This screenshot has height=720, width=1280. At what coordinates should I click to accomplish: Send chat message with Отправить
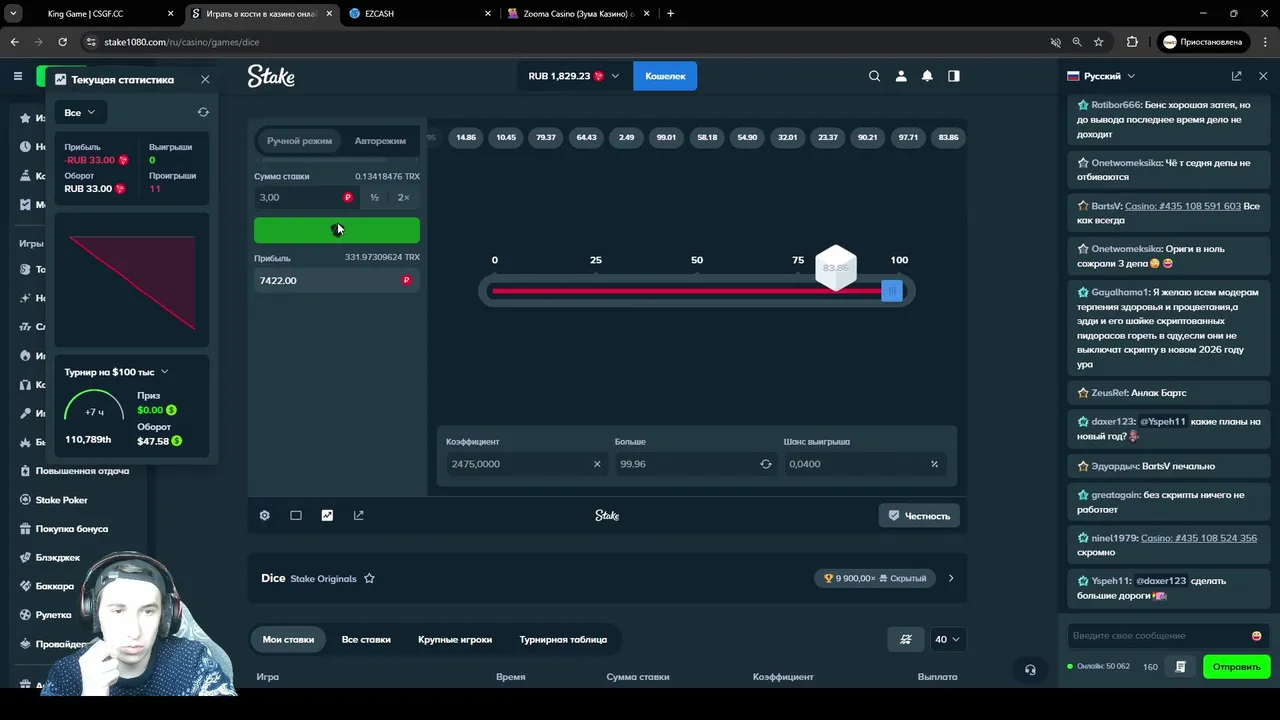pyautogui.click(x=1237, y=667)
